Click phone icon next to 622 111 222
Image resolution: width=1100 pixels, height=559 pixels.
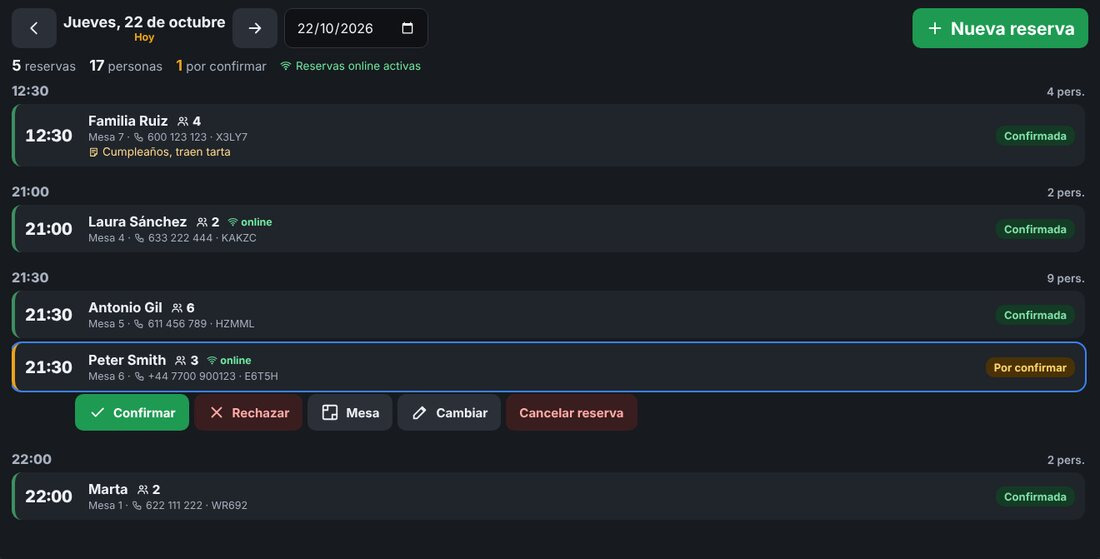pyautogui.click(x=137, y=506)
